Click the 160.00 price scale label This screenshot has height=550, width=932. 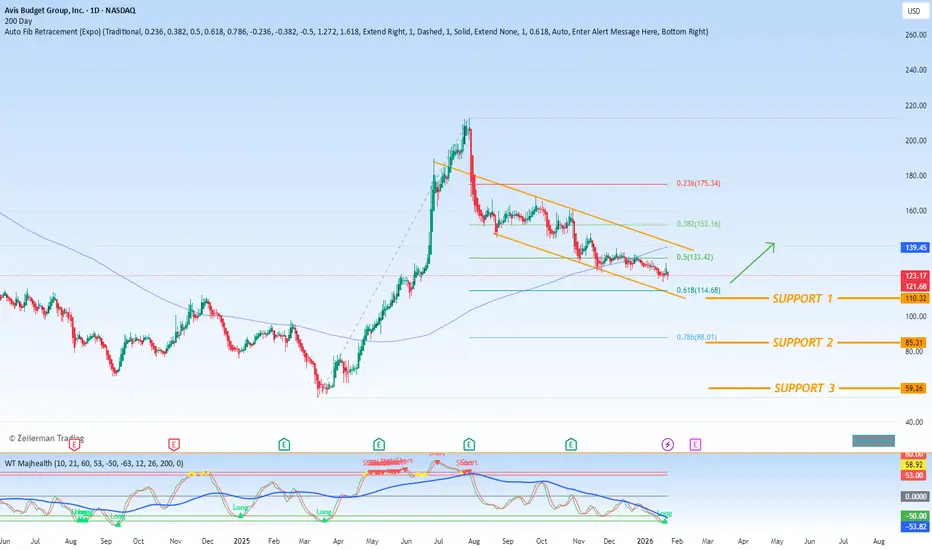pyautogui.click(x=915, y=211)
